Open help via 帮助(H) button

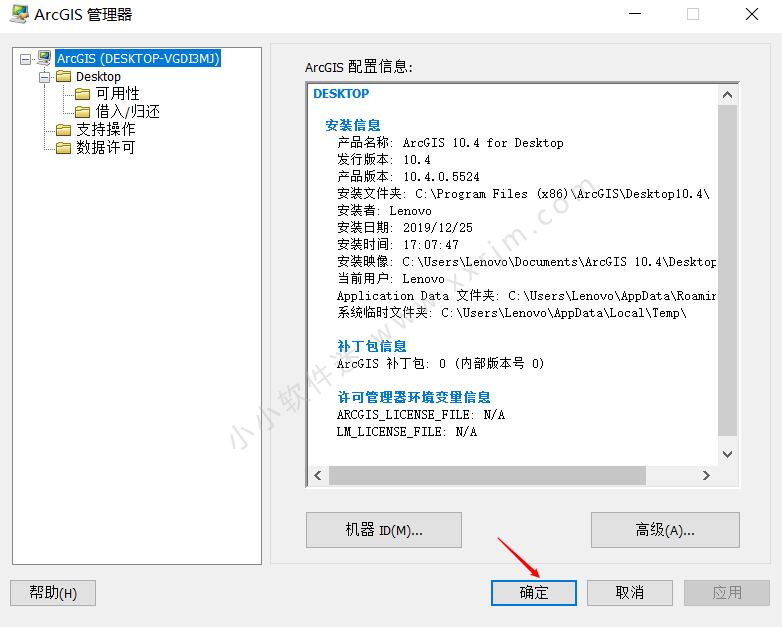(x=53, y=593)
